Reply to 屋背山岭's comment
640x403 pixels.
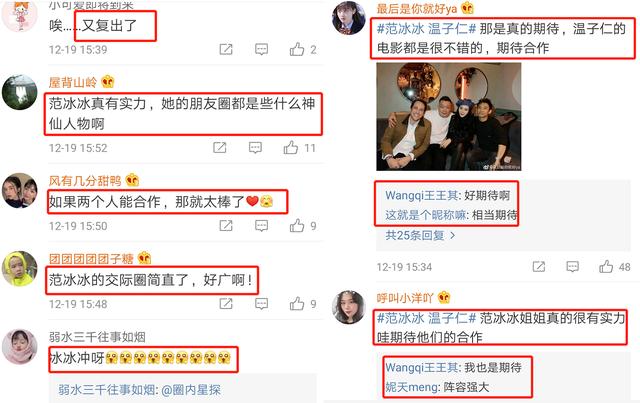pyautogui.click(x=255, y=147)
